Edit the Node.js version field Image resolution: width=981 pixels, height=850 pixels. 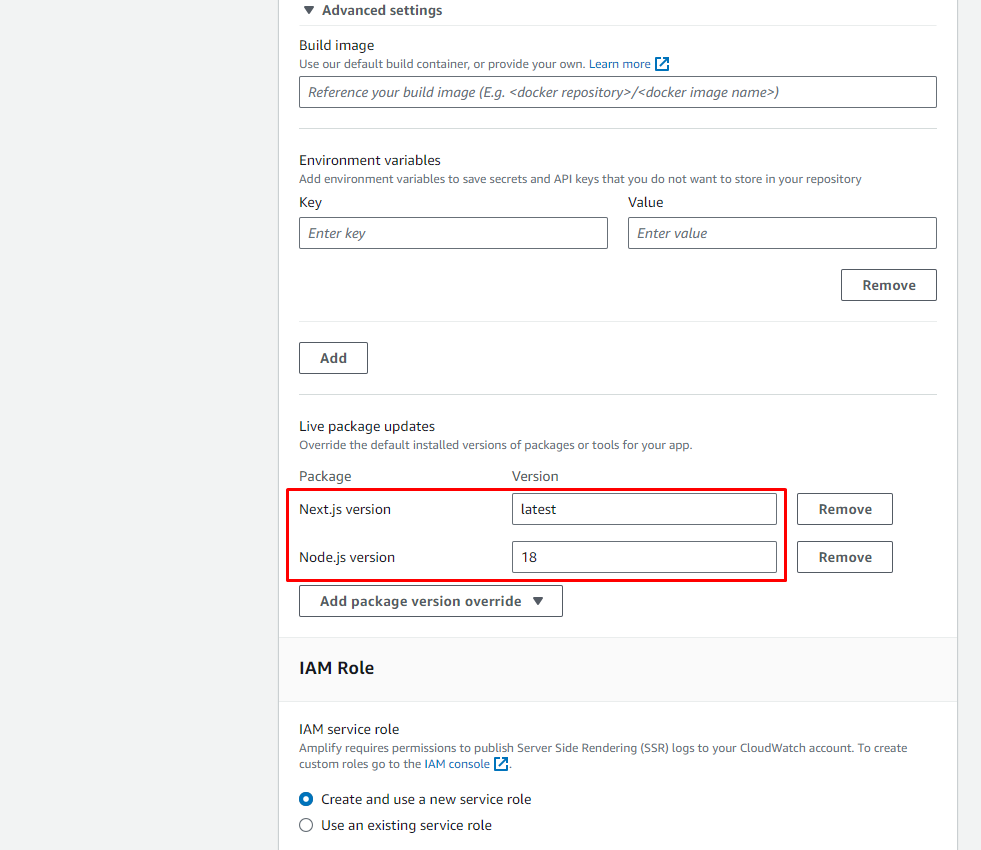coord(643,557)
